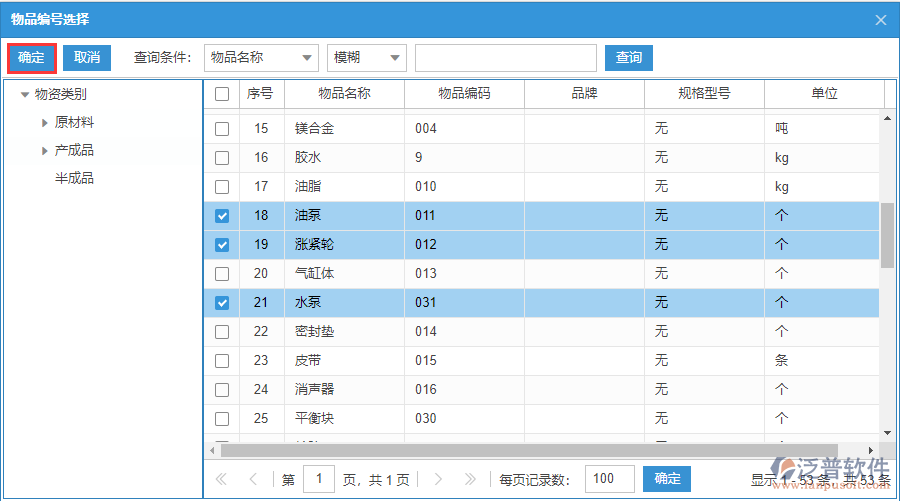Check the row for 气缸体

[x=222, y=274]
